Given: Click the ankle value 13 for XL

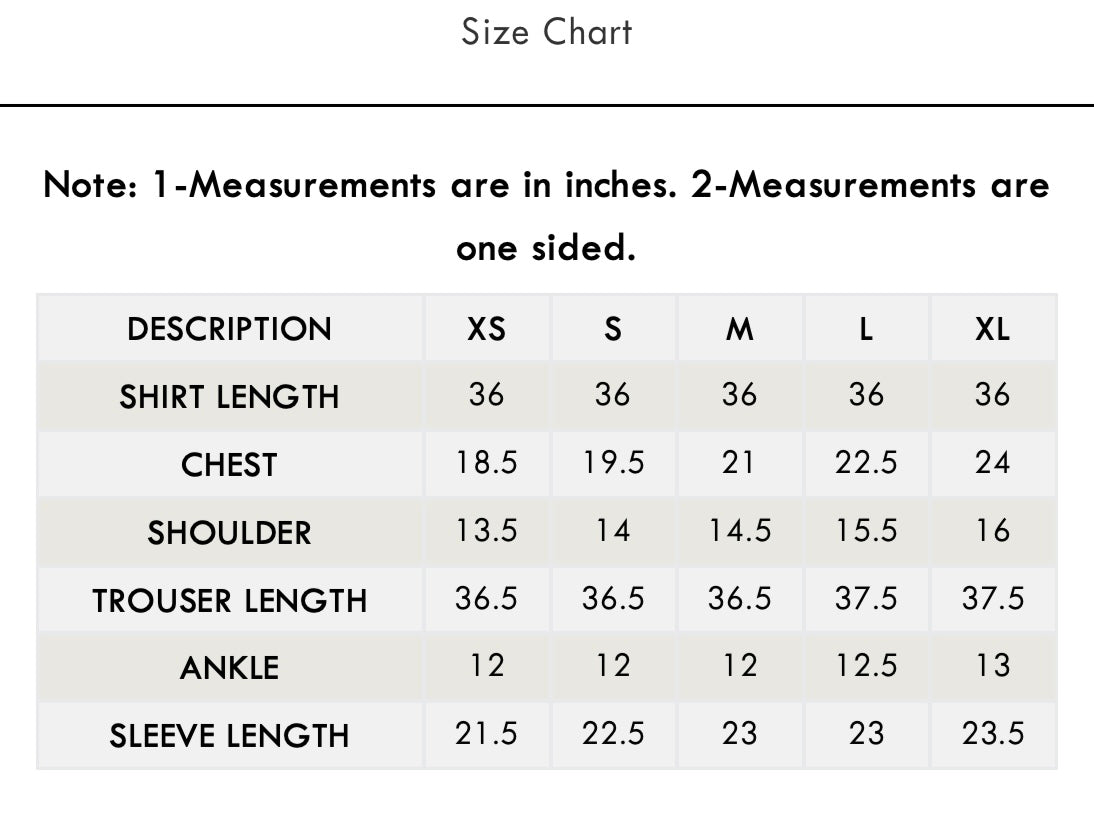Looking at the screenshot, I should (x=992, y=665).
